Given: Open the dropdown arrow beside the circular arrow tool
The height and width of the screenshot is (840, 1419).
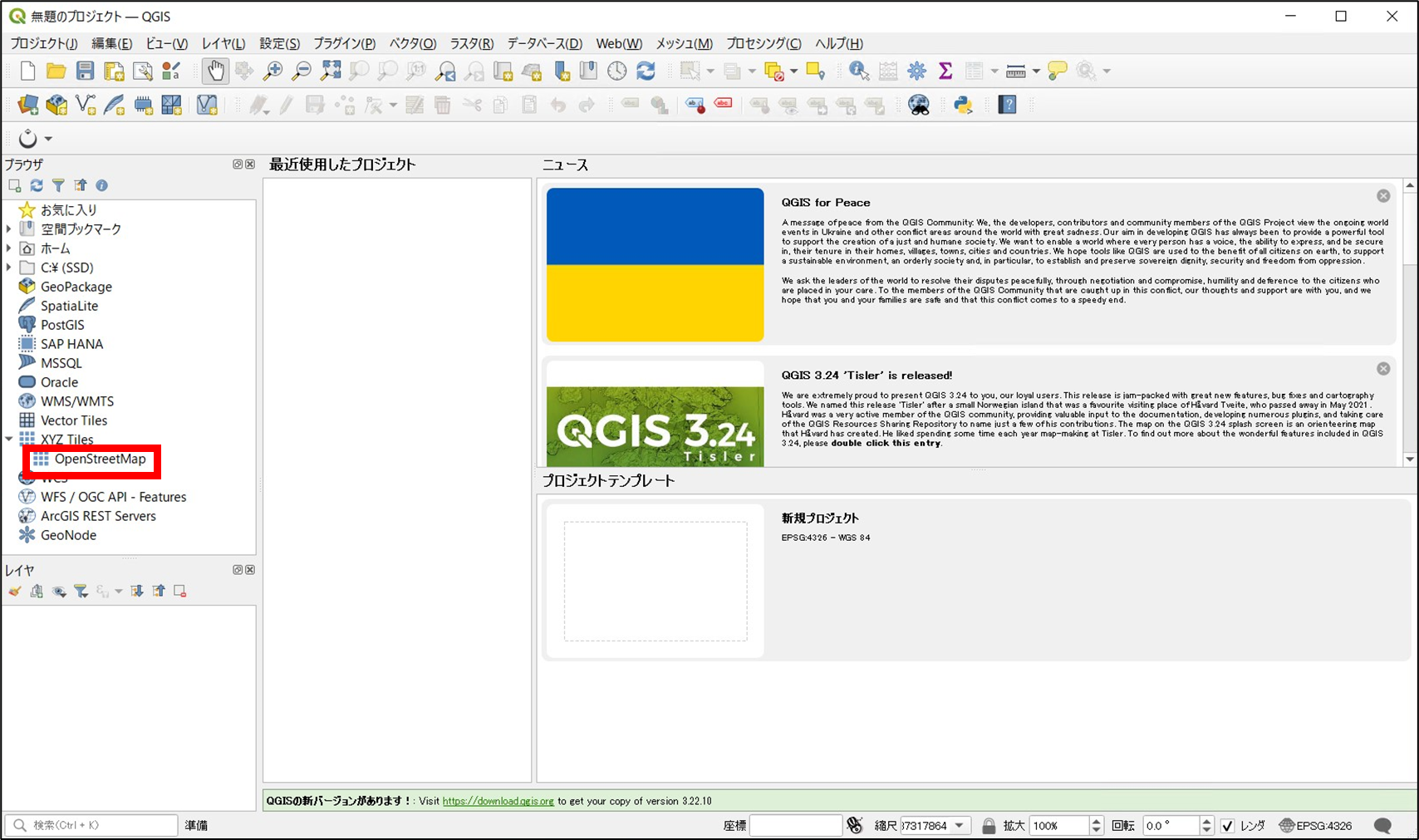Looking at the screenshot, I should coord(48,139).
